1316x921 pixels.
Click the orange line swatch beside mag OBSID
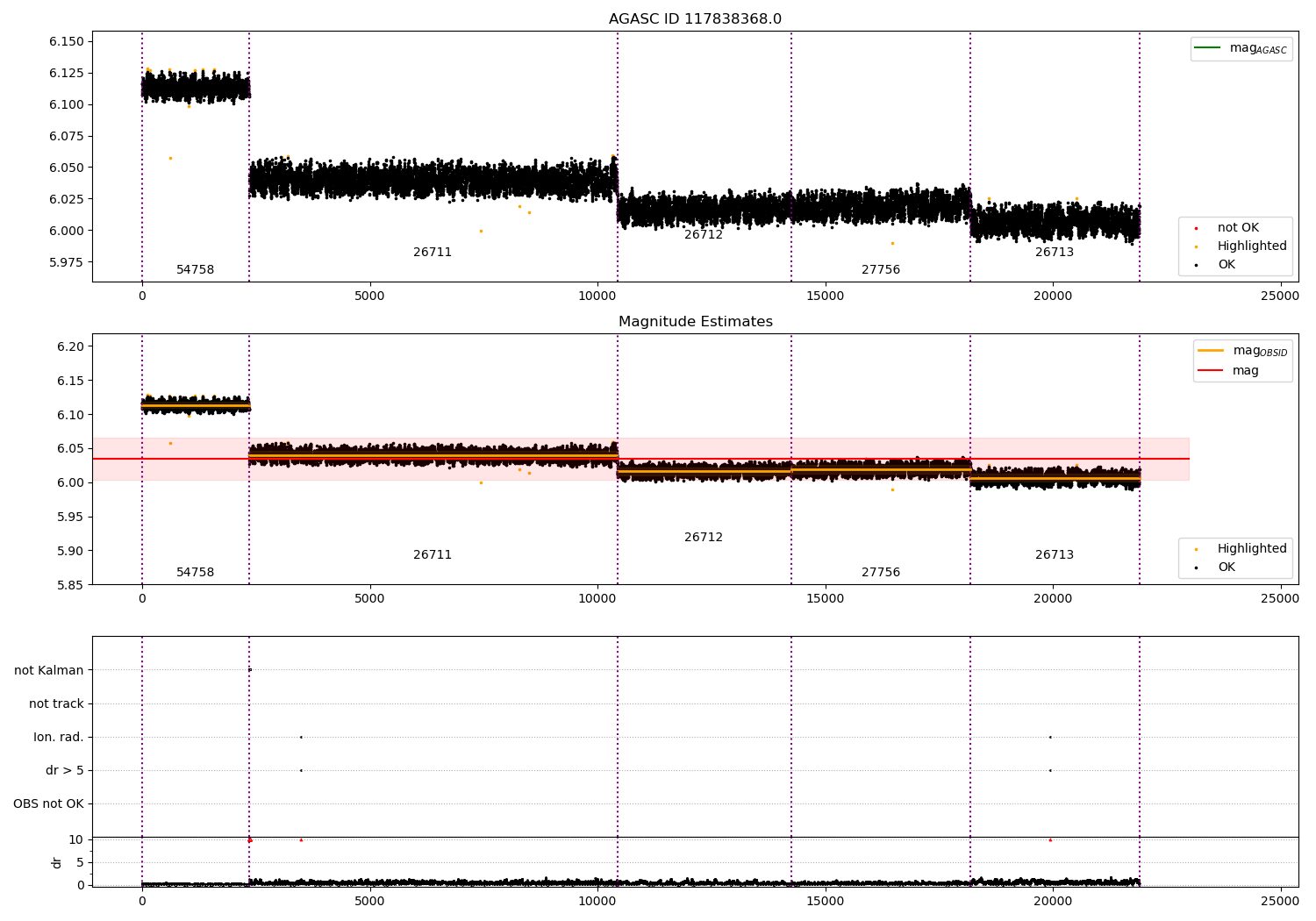(x=1211, y=350)
